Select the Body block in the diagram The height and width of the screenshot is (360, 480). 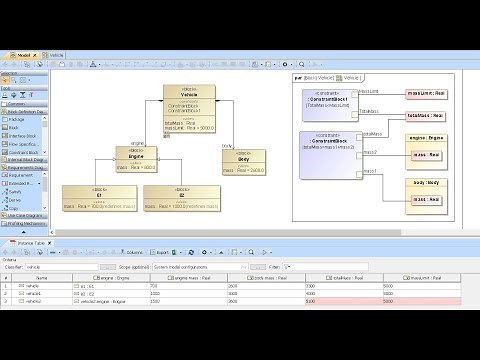tap(244, 162)
